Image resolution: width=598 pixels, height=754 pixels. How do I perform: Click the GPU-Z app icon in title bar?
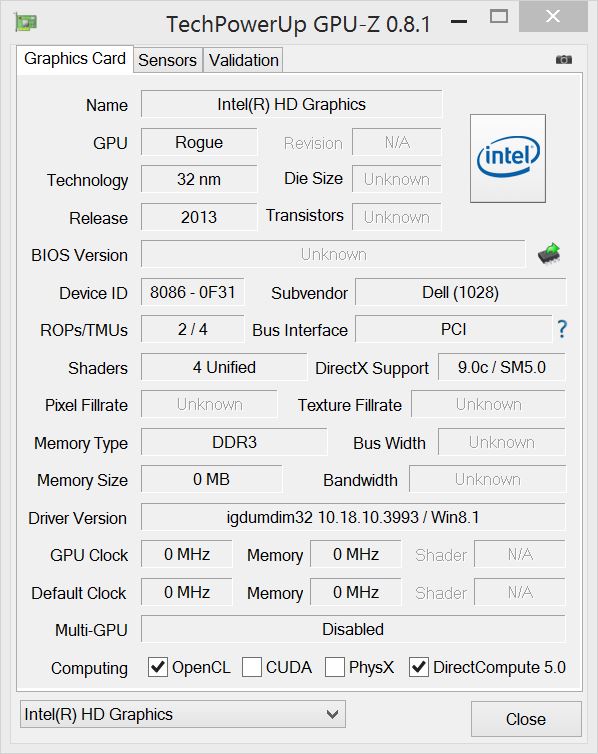[x=26, y=22]
